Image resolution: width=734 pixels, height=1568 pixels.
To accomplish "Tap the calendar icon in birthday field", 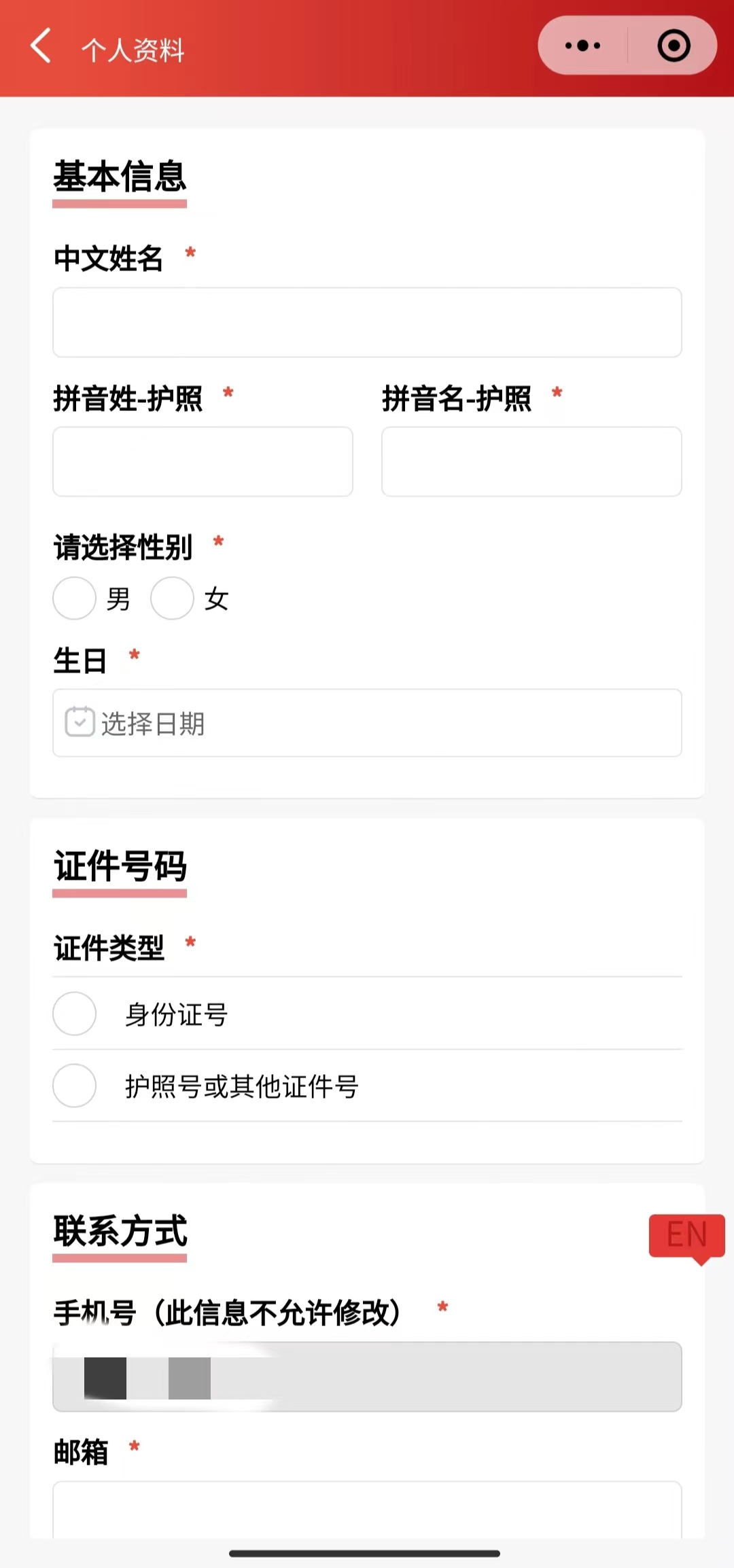I will pos(80,722).
